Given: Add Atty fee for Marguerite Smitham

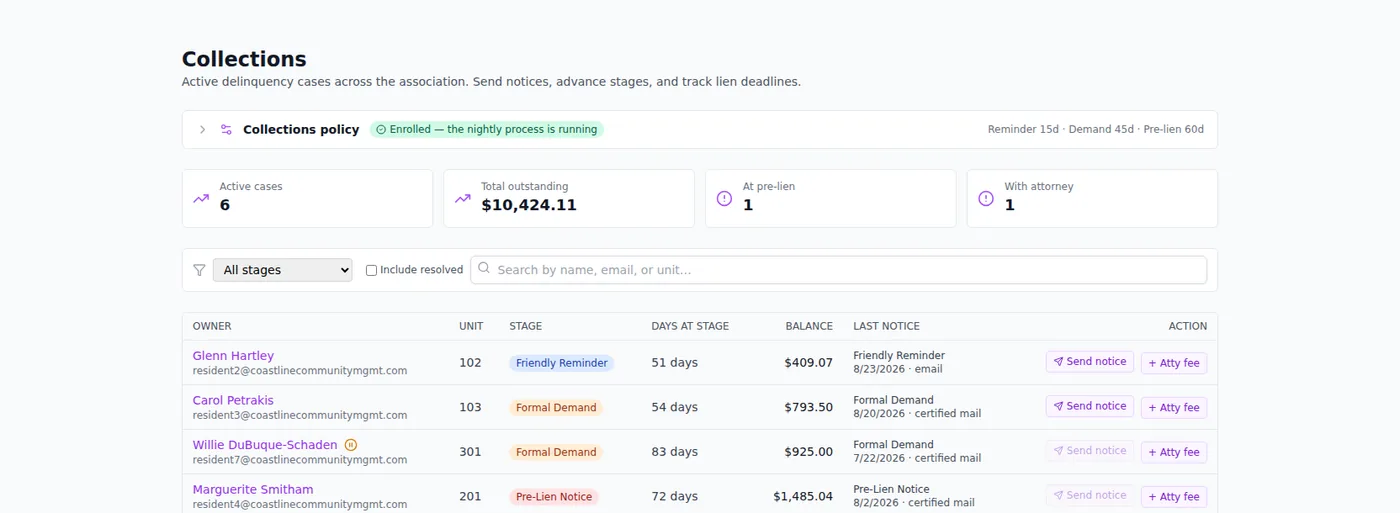Looking at the screenshot, I should tap(1174, 496).
